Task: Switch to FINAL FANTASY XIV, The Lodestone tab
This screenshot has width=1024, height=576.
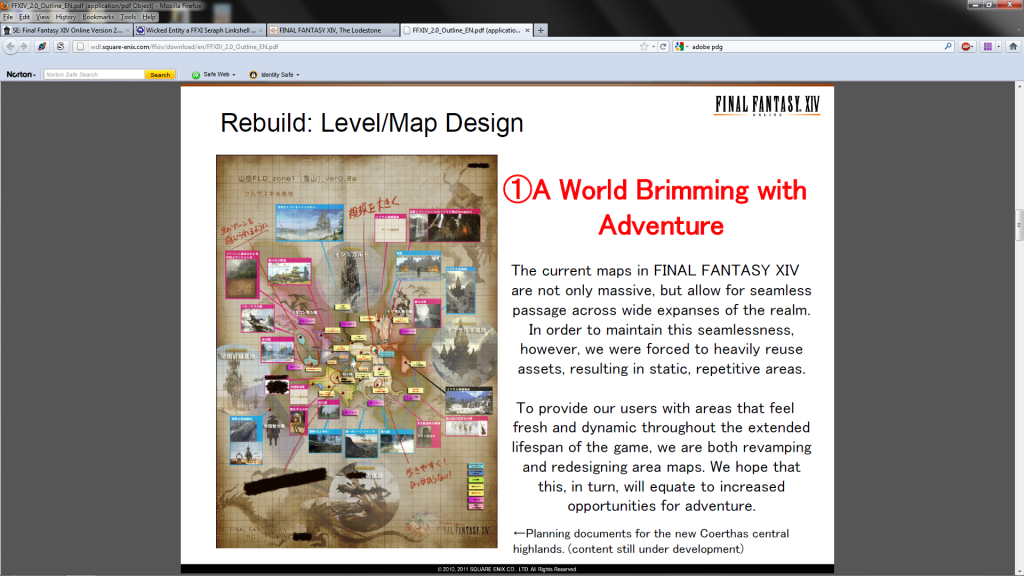Action: pos(336,30)
